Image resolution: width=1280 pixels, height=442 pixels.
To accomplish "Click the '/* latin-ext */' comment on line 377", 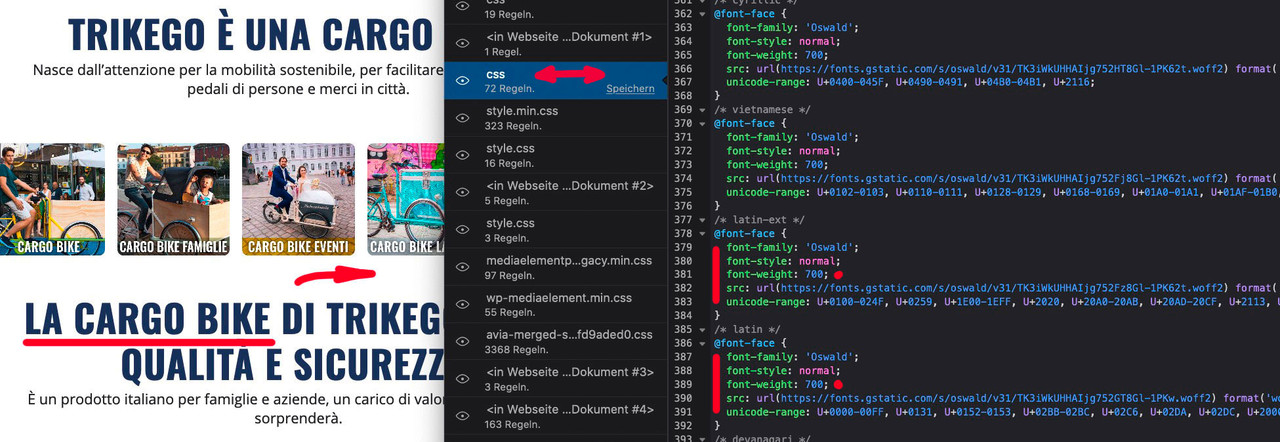I will pos(758,220).
